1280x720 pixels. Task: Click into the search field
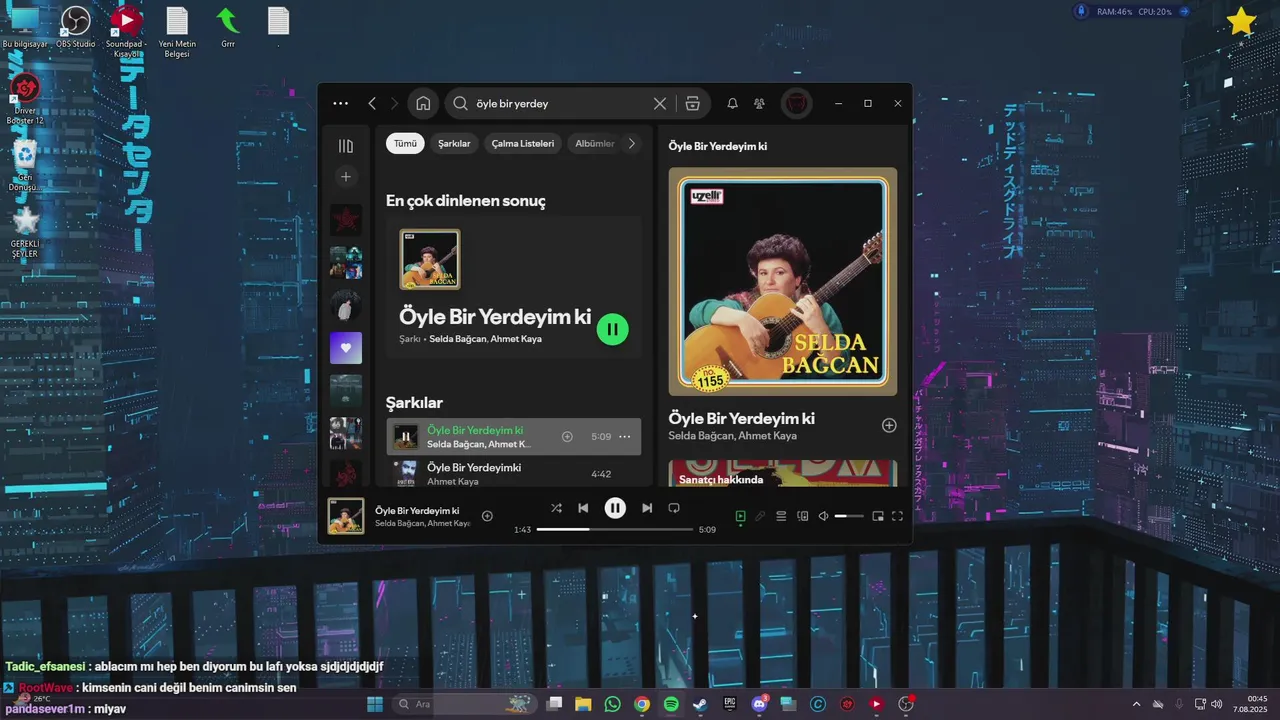[x=560, y=103]
